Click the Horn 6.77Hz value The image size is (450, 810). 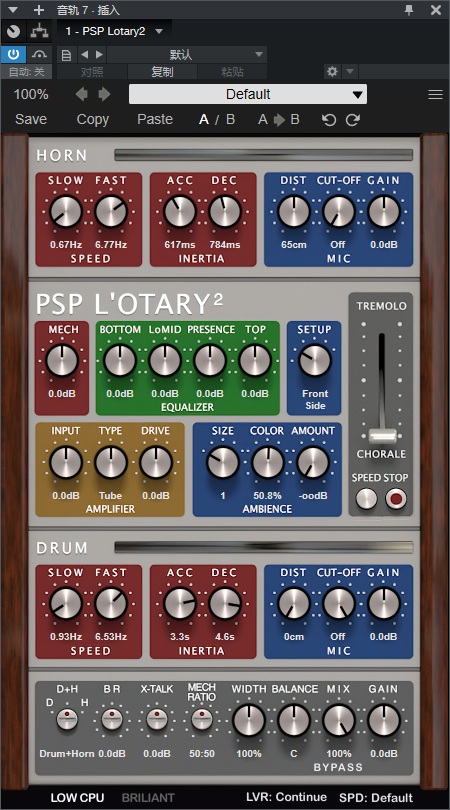[111, 244]
